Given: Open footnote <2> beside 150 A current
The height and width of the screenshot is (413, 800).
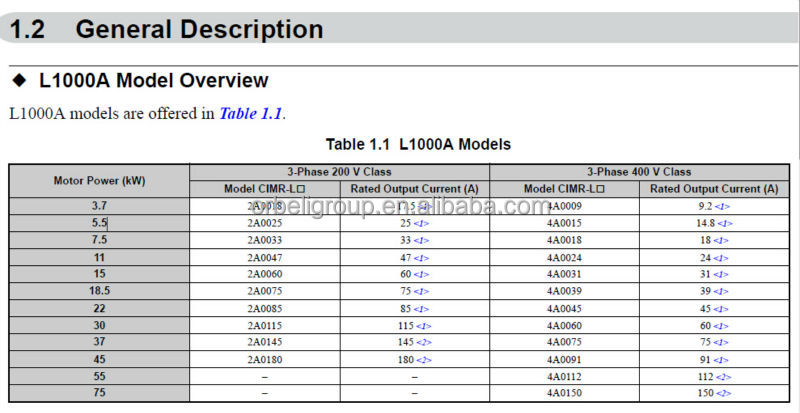Looking at the screenshot, I should pos(723,394).
